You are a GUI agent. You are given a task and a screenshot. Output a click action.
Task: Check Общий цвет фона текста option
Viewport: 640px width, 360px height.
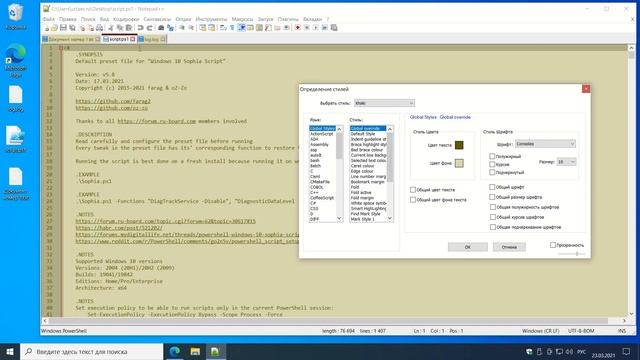click(x=413, y=200)
